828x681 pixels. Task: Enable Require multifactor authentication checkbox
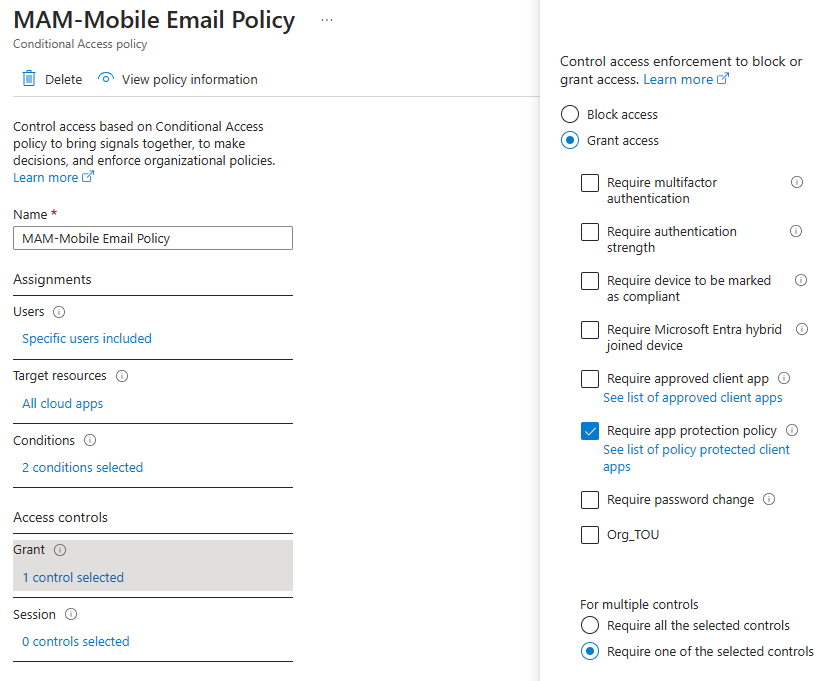pos(590,183)
